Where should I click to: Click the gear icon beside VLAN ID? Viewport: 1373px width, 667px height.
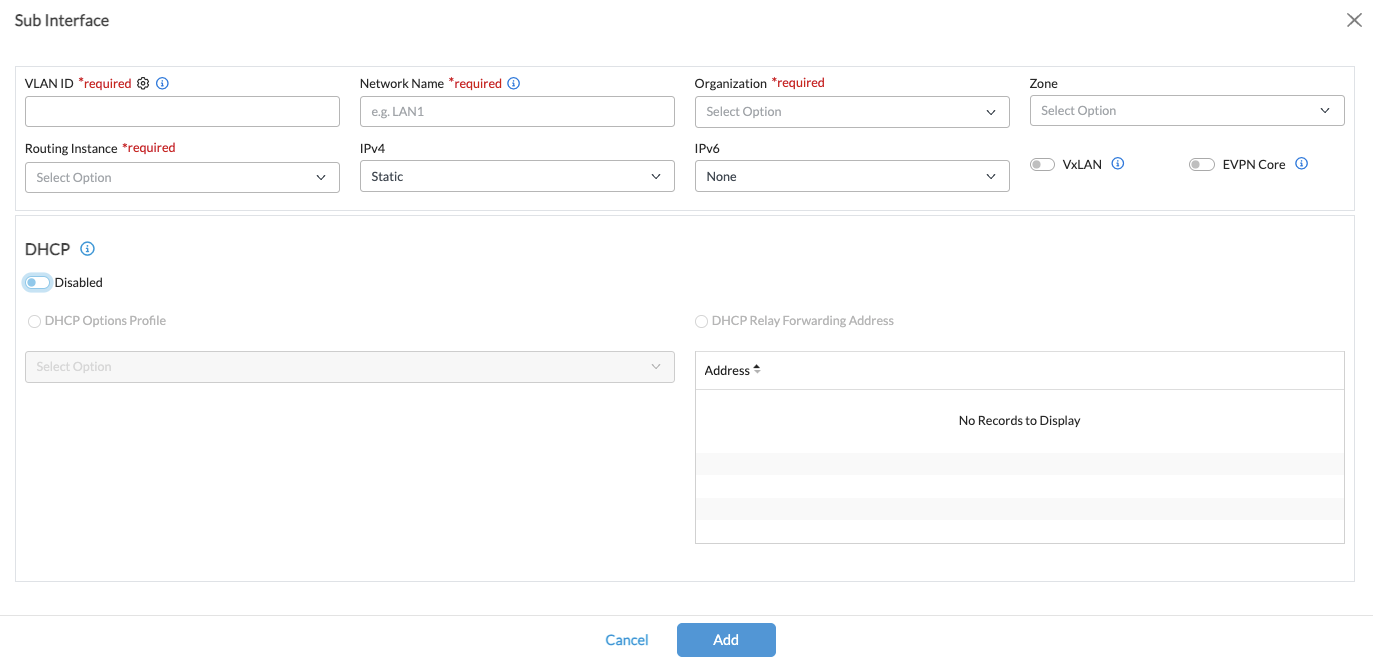tap(143, 84)
